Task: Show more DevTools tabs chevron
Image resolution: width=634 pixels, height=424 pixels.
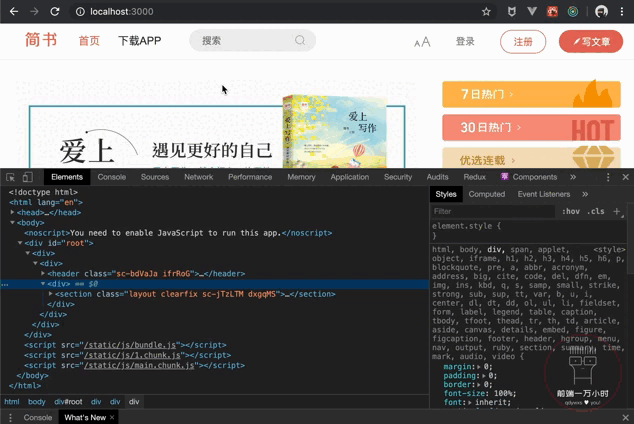Action: tap(573, 177)
